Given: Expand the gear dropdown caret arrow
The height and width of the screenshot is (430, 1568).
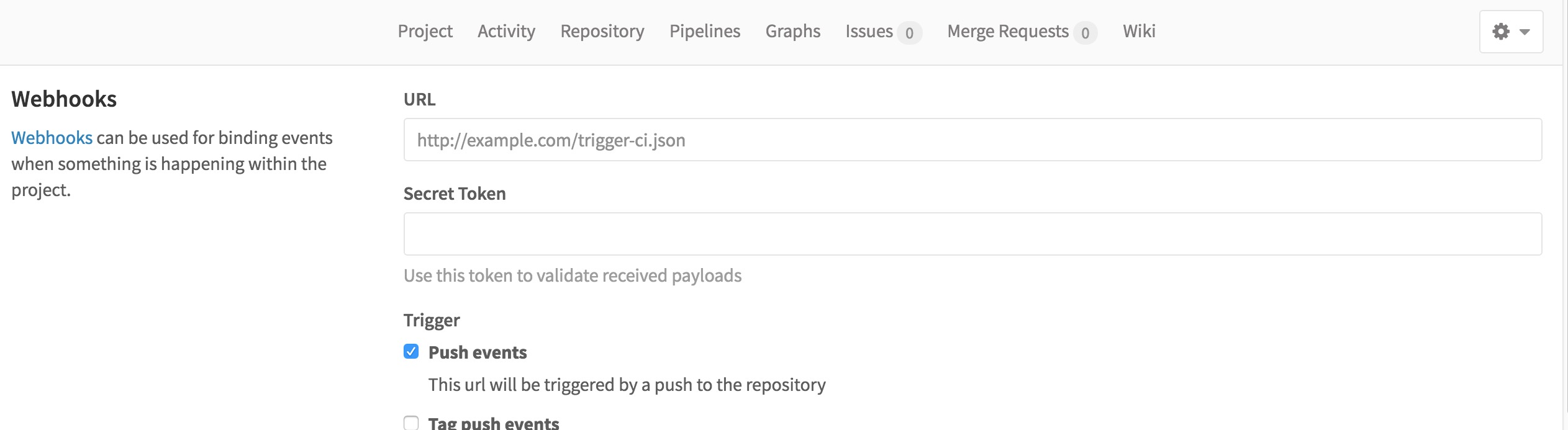Looking at the screenshot, I should click(1525, 32).
